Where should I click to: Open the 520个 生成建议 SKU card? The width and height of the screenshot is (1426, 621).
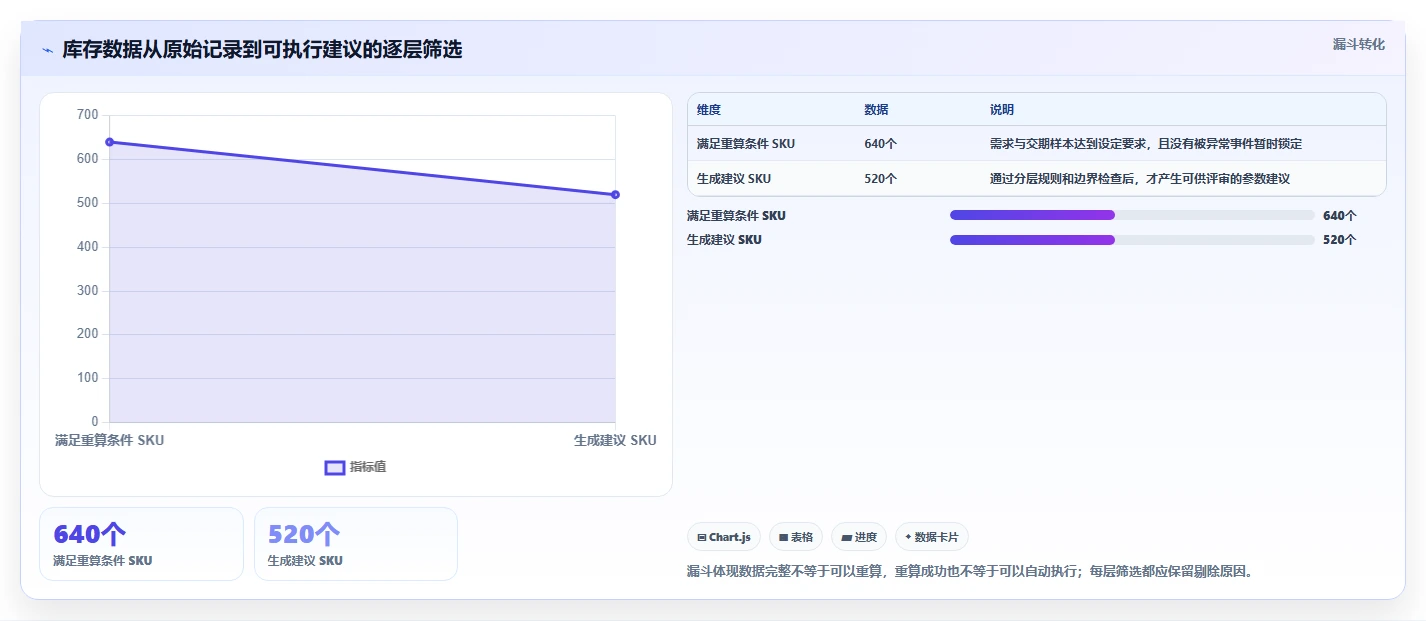pos(356,544)
